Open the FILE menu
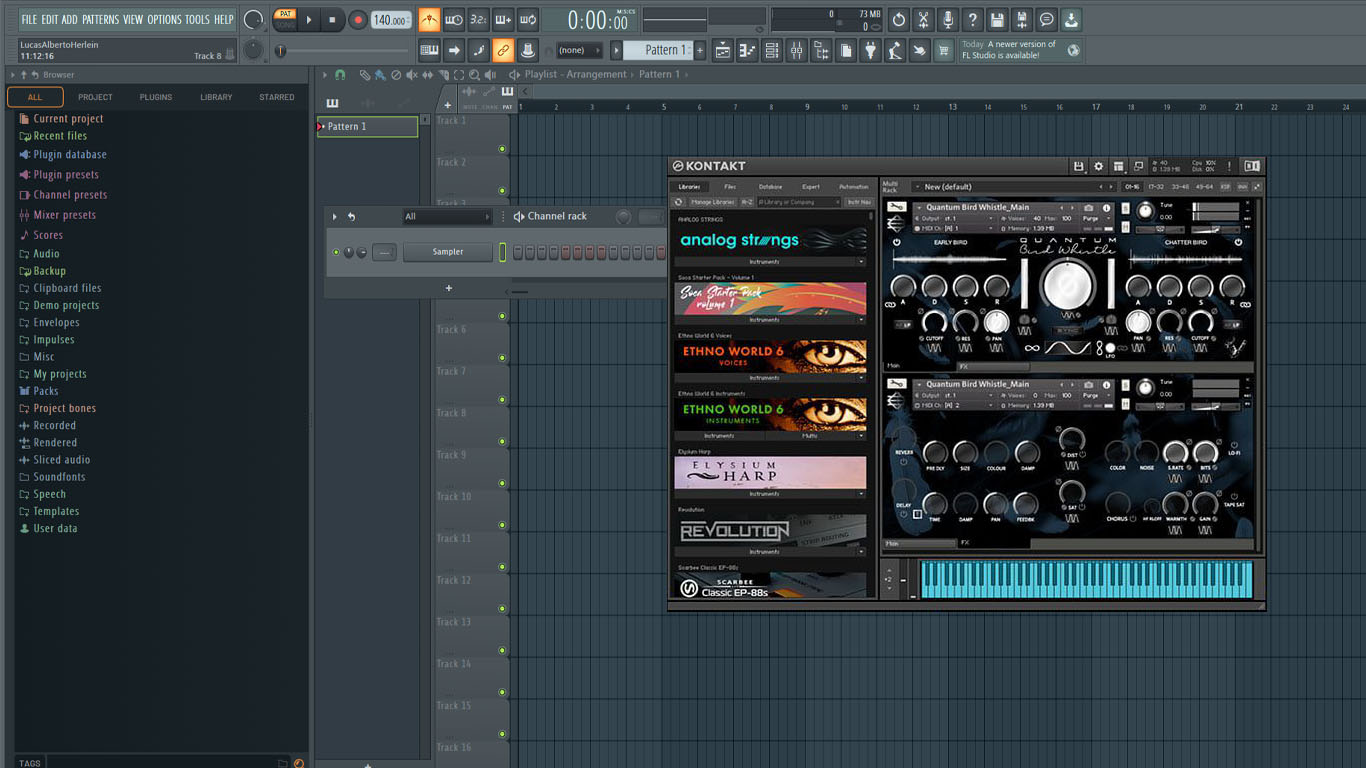The height and width of the screenshot is (768, 1366). point(29,19)
